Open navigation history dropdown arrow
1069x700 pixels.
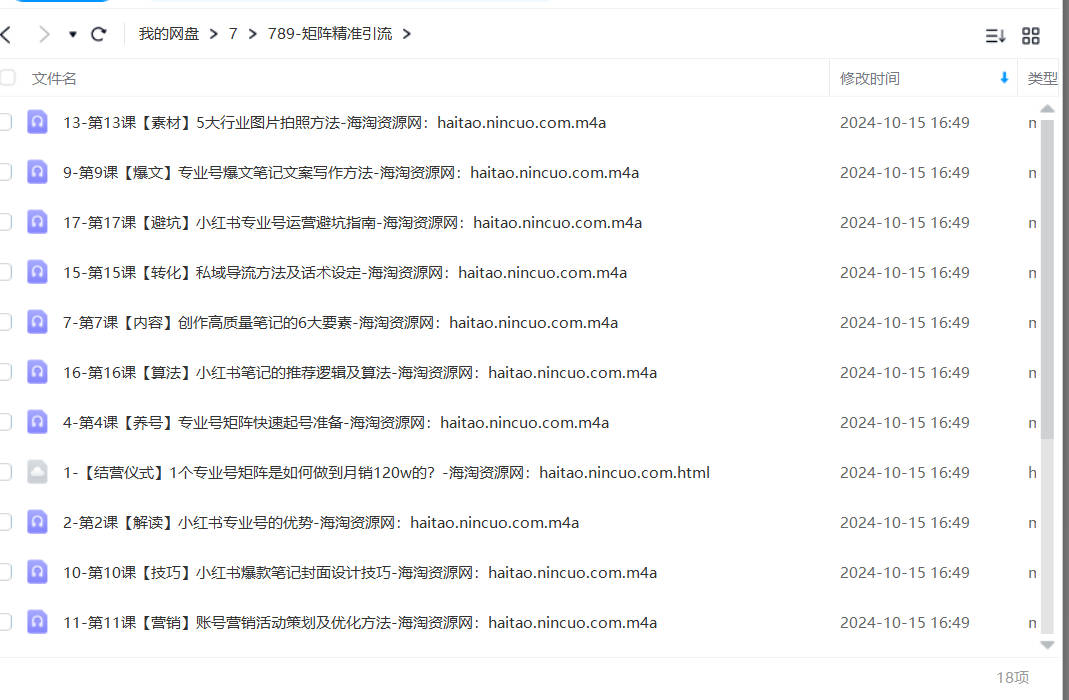point(72,34)
